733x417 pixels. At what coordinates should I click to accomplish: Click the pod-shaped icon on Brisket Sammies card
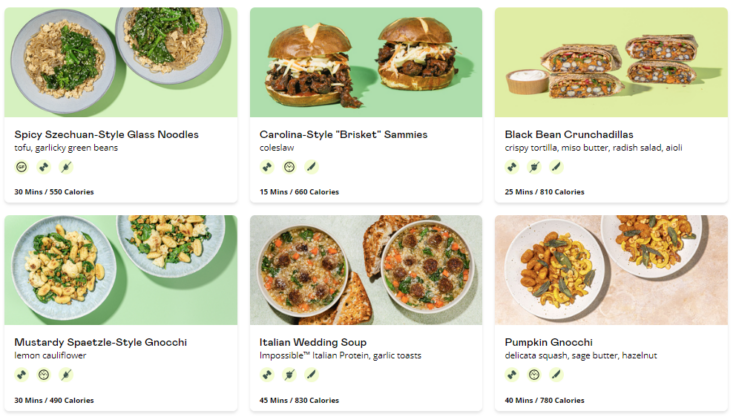(311, 167)
